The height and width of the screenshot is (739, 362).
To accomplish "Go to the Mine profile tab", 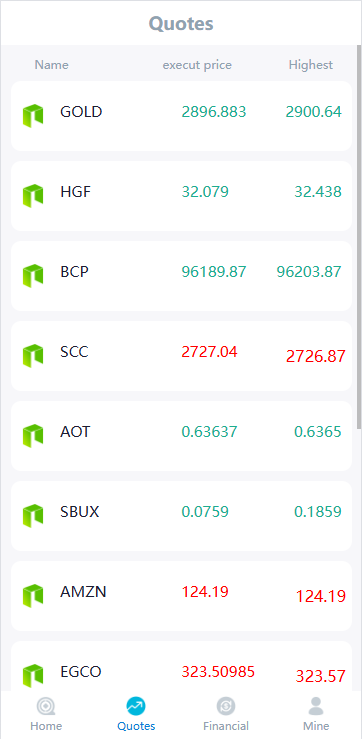I will point(316,714).
